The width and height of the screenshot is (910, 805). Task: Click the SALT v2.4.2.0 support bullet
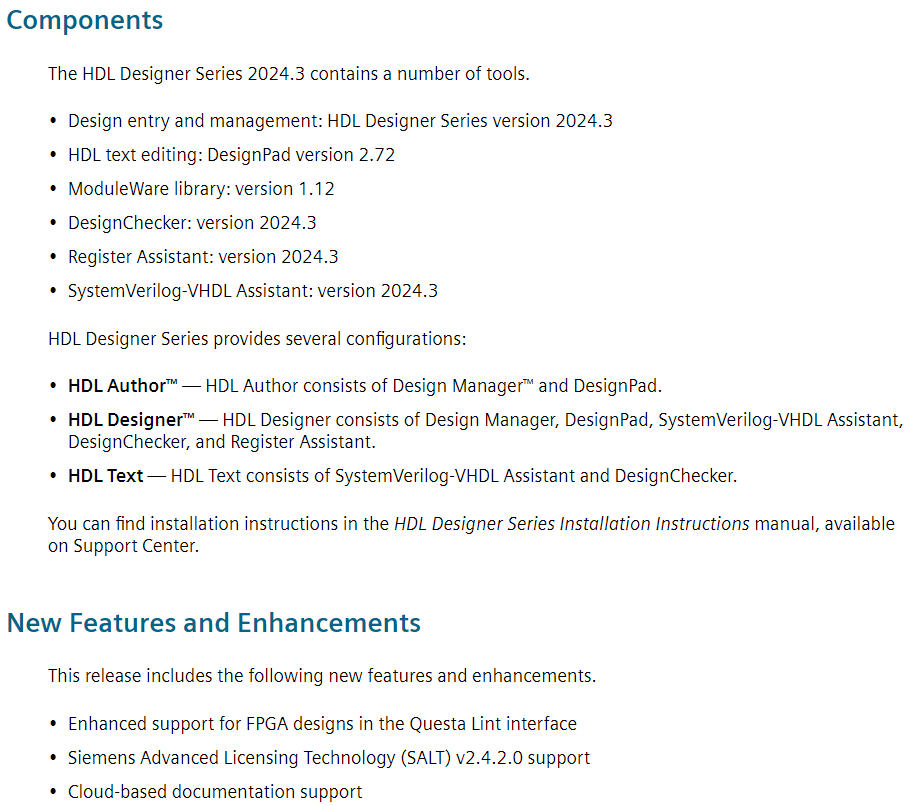click(329, 758)
